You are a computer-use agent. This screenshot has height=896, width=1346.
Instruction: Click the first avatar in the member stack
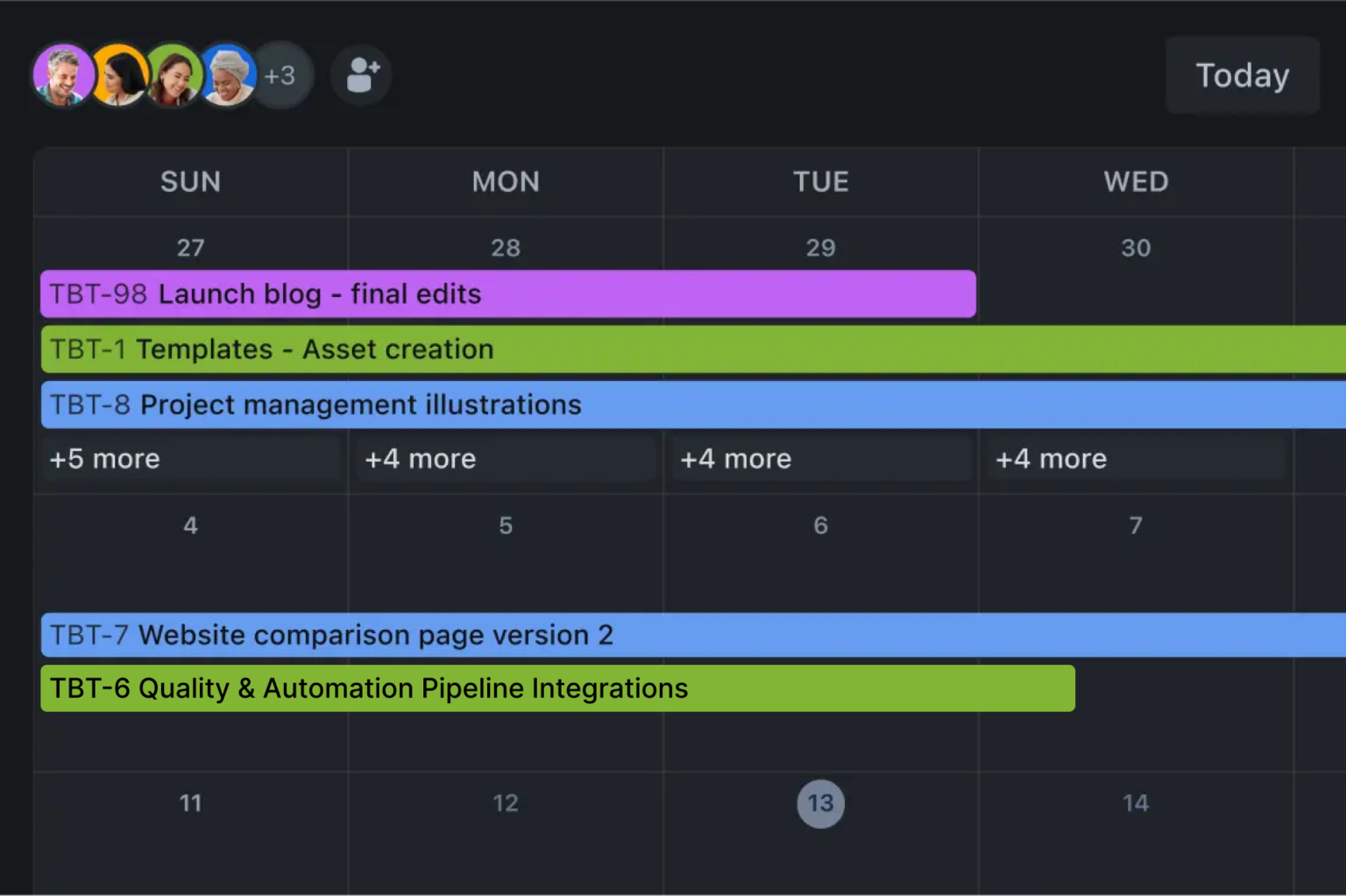63,74
